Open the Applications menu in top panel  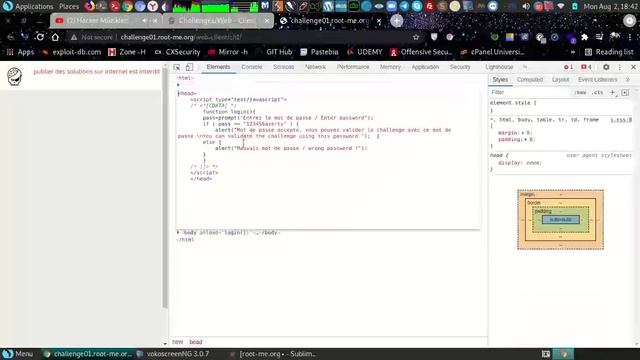(x=29, y=6)
